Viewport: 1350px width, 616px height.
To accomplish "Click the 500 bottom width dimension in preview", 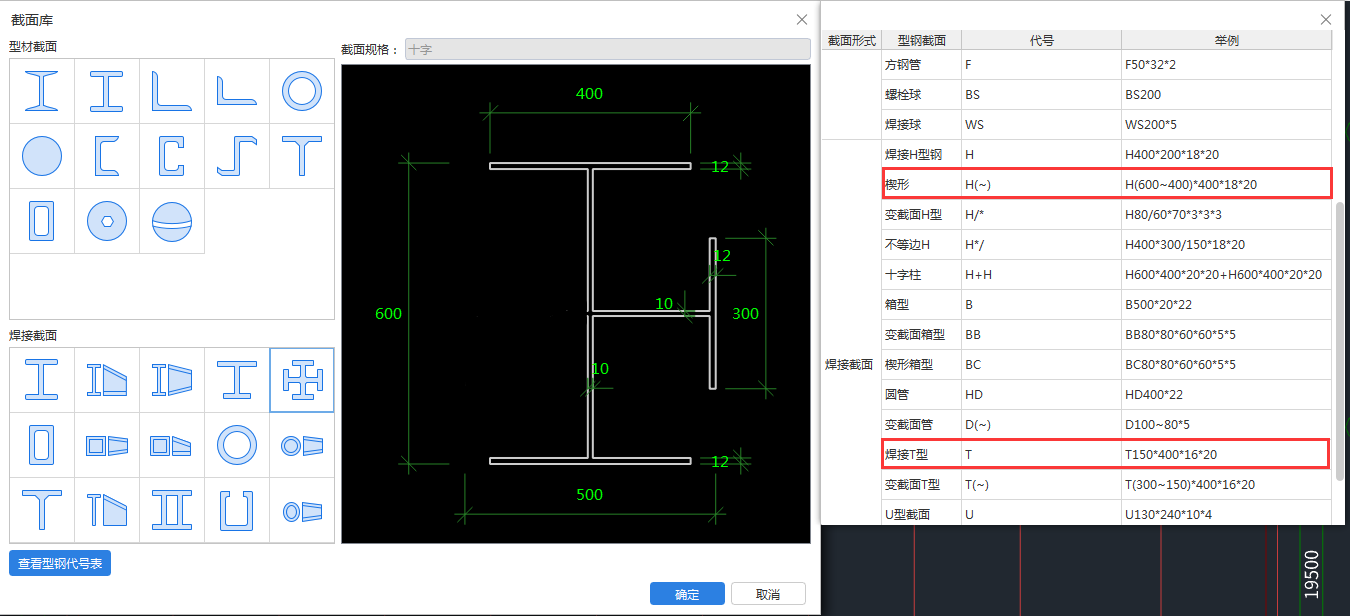I will coord(590,494).
